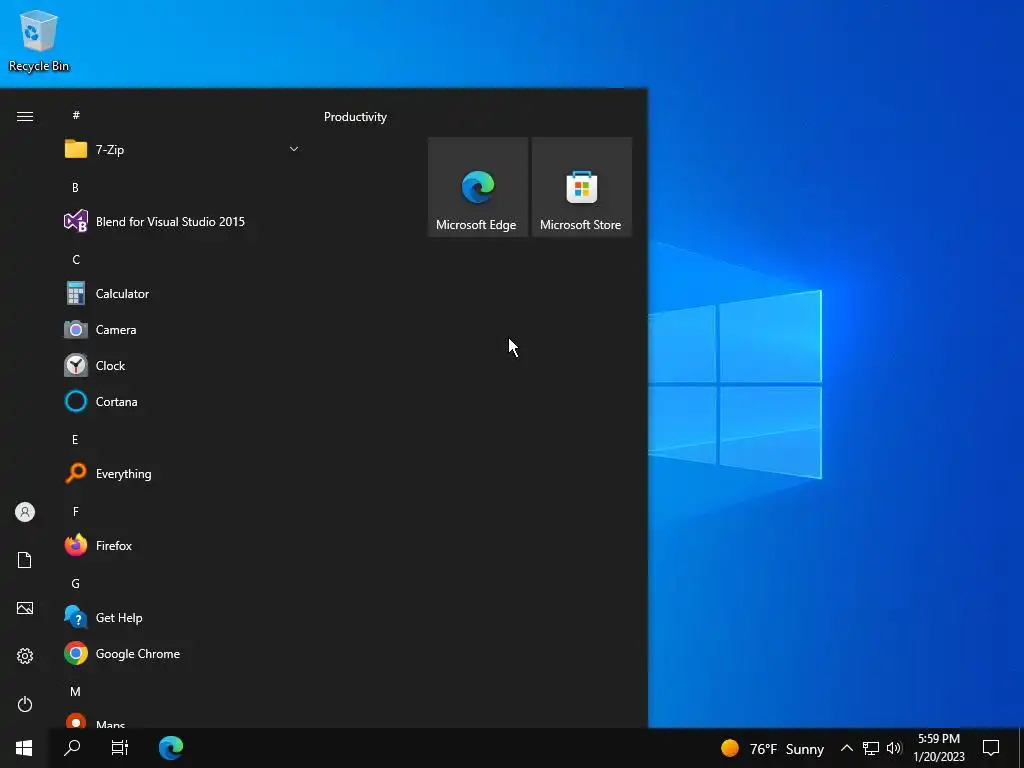Expand the 7-Zip folder chevron

click(294, 150)
